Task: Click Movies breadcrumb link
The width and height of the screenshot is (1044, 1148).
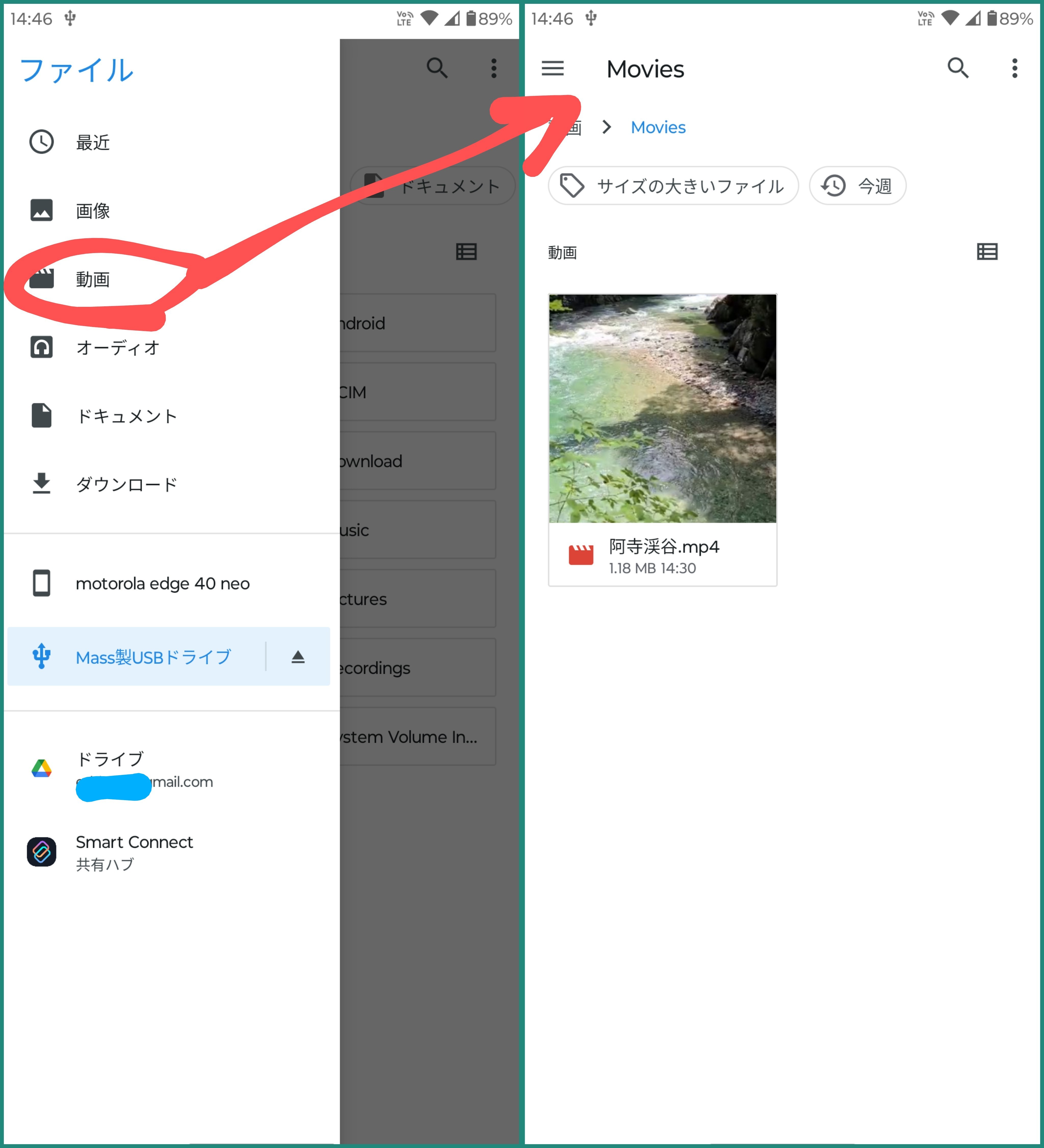Action: (x=658, y=127)
